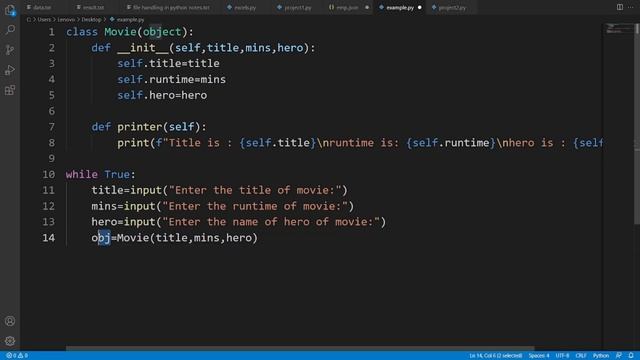The height and width of the screenshot is (360, 640).
Task: Click "Enter the title of movie:" string
Action: coord(255,190)
